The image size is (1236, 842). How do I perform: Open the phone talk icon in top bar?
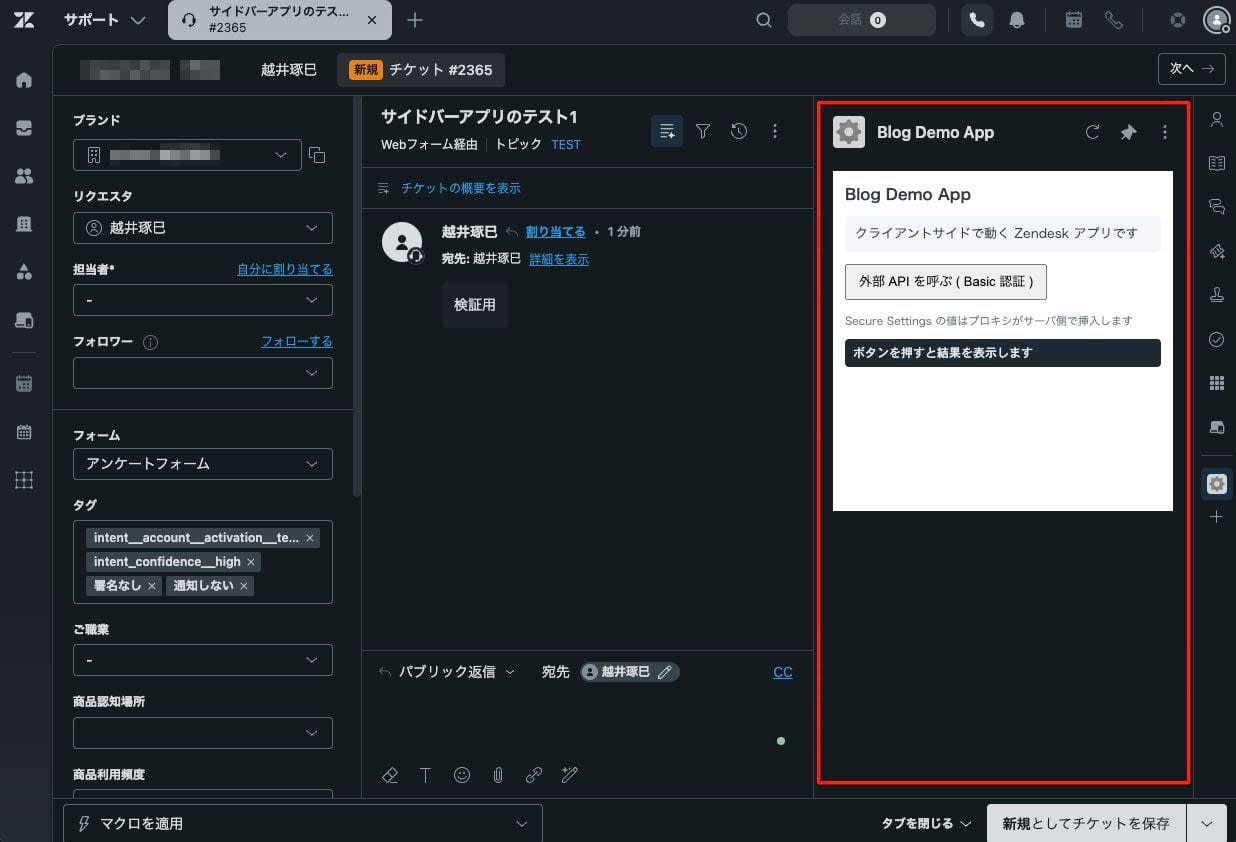pos(977,20)
